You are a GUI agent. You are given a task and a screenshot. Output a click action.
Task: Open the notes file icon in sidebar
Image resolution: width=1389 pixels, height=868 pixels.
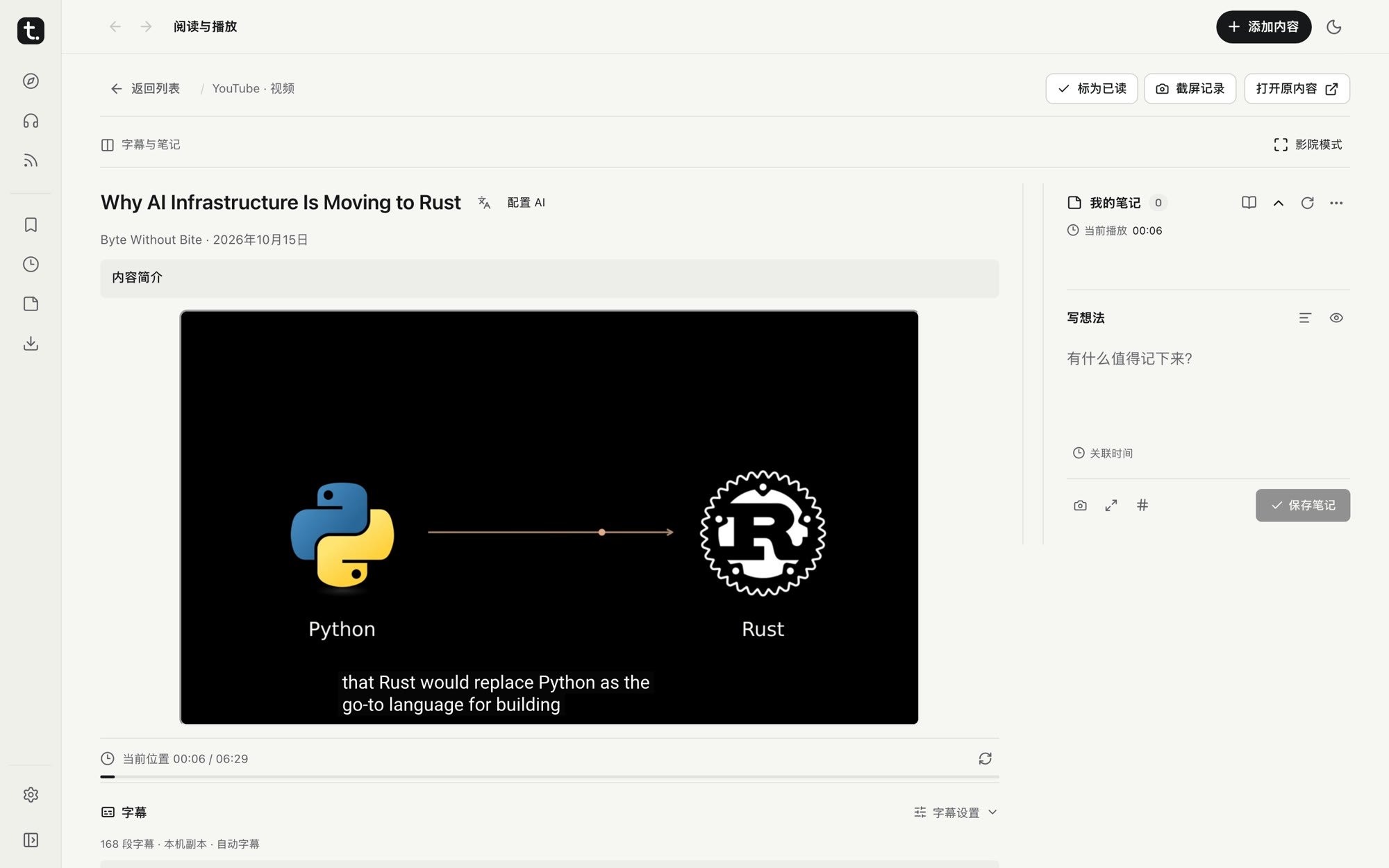click(31, 303)
